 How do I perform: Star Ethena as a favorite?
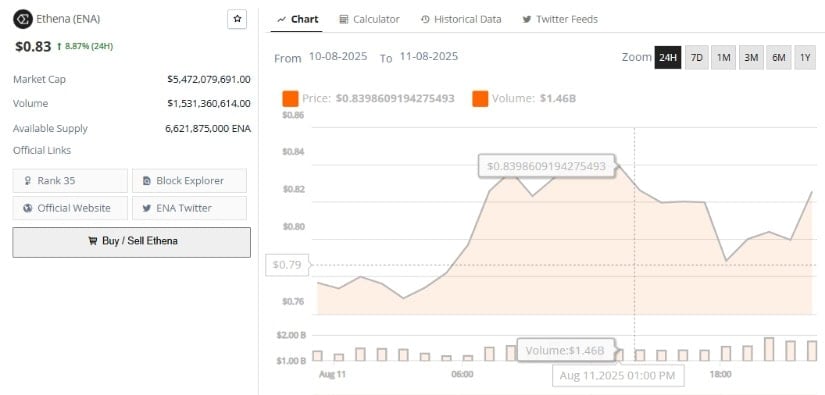pyautogui.click(x=237, y=19)
